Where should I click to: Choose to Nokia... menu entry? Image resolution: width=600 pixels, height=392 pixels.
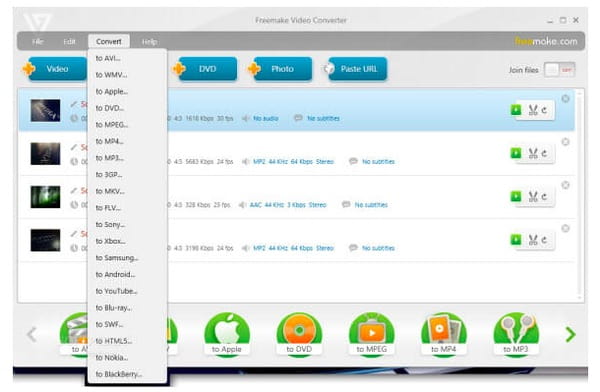(x=127, y=358)
